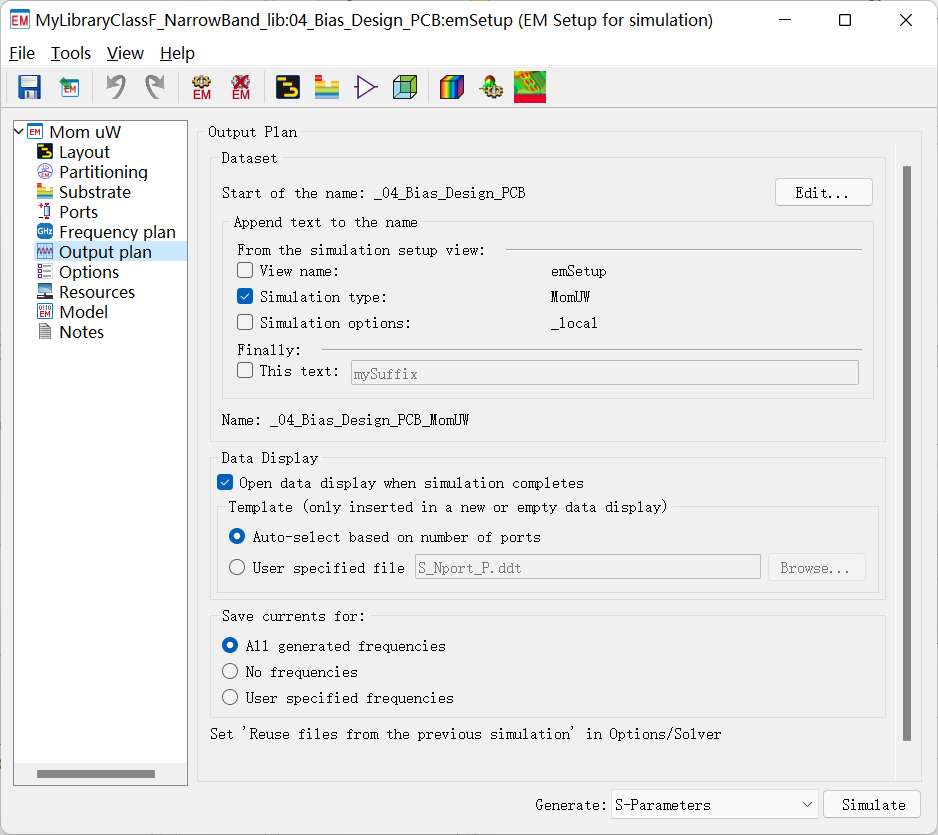
Task: Click the Undo arrow icon
Action: point(115,87)
